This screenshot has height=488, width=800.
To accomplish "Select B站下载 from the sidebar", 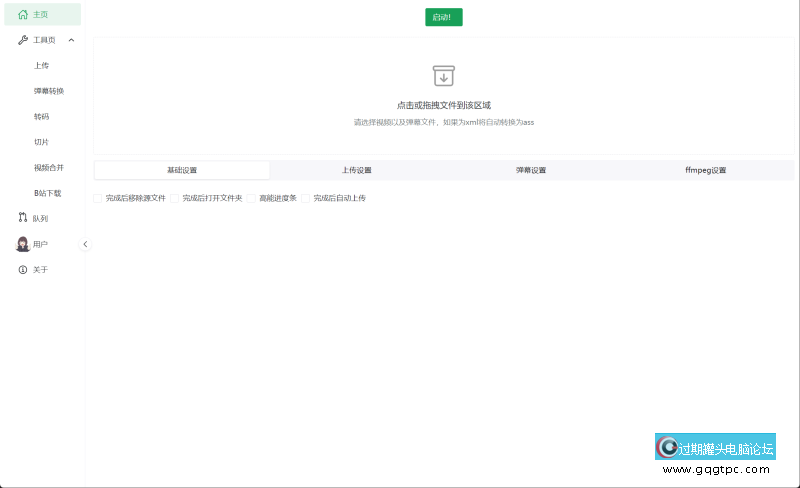I will tap(48, 193).
